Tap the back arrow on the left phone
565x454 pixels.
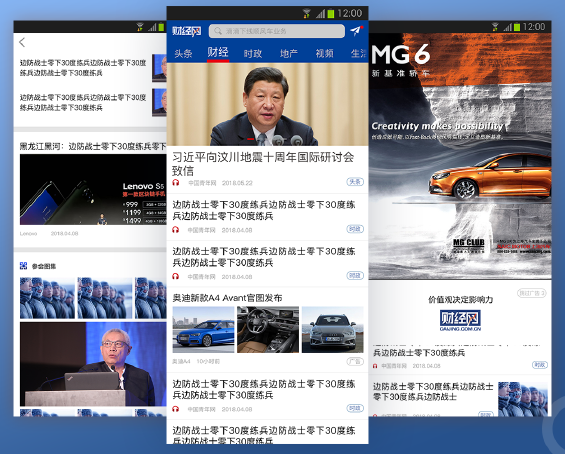click(x=22, y=43)
